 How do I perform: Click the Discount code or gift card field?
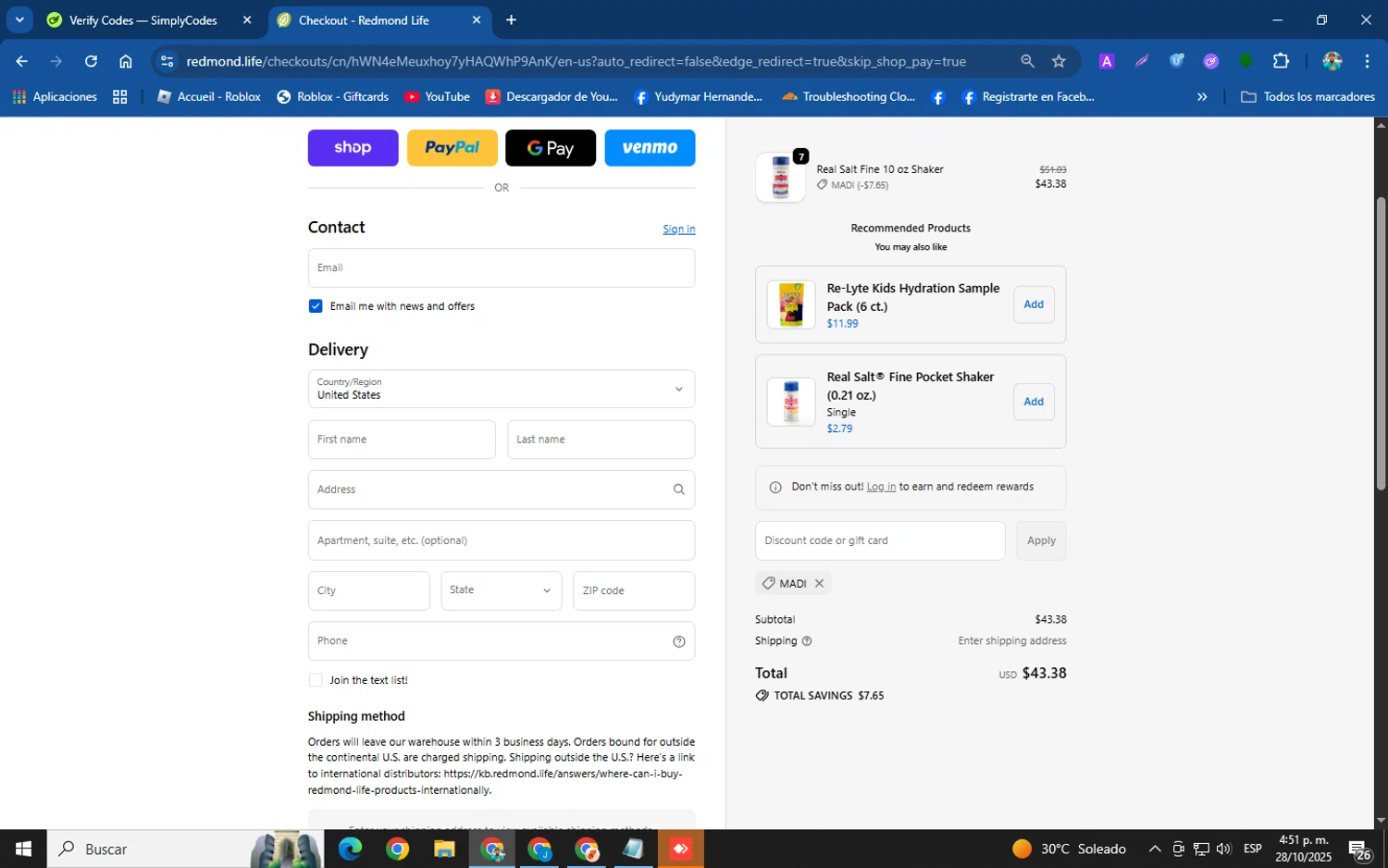[880, 540]
